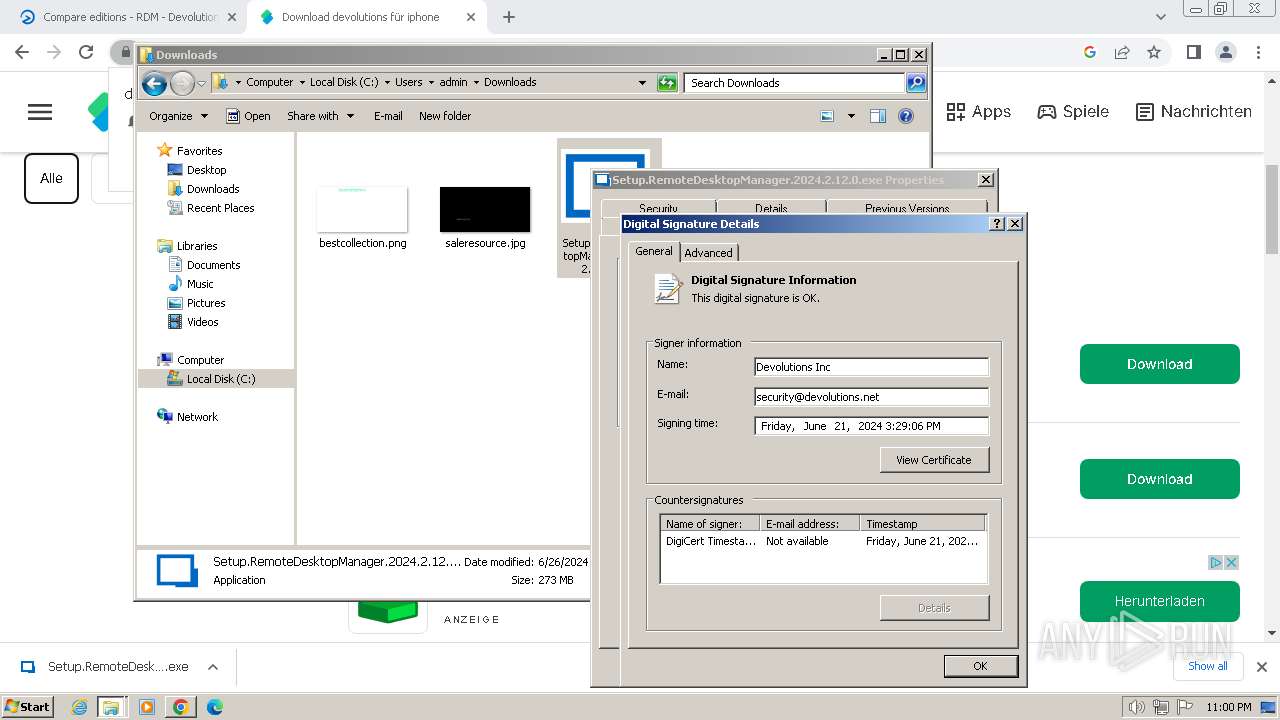Click E-mail toolbar button
Viewport: 1280px width, 720px height.
coord(388,116)
